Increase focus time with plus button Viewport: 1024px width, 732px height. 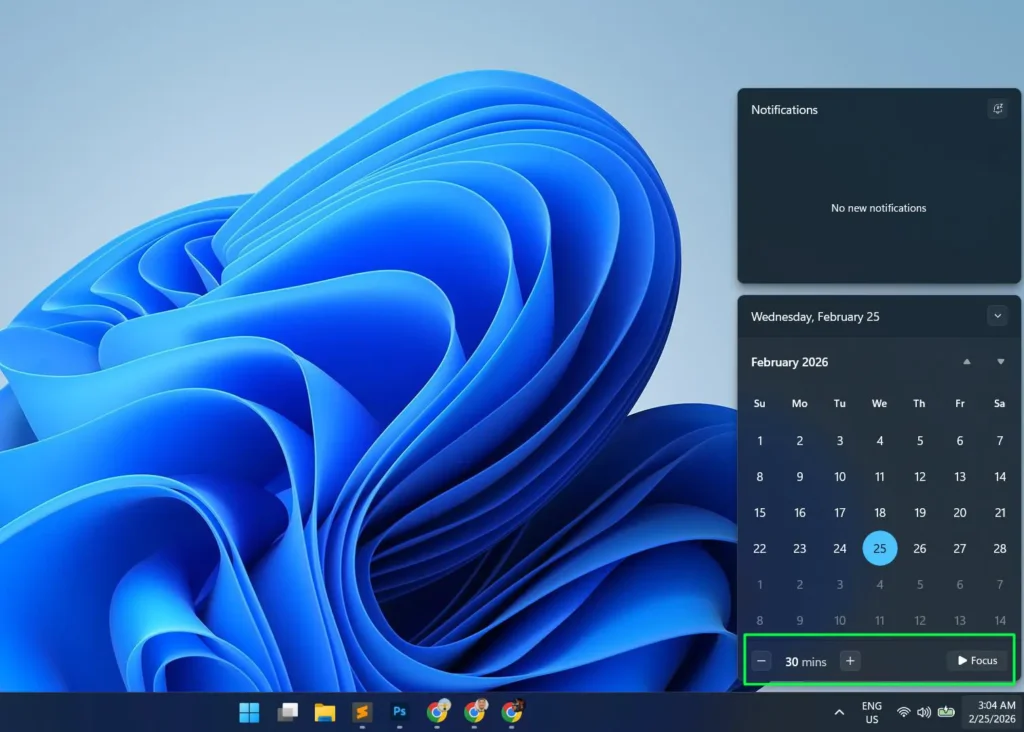[850, 661]
